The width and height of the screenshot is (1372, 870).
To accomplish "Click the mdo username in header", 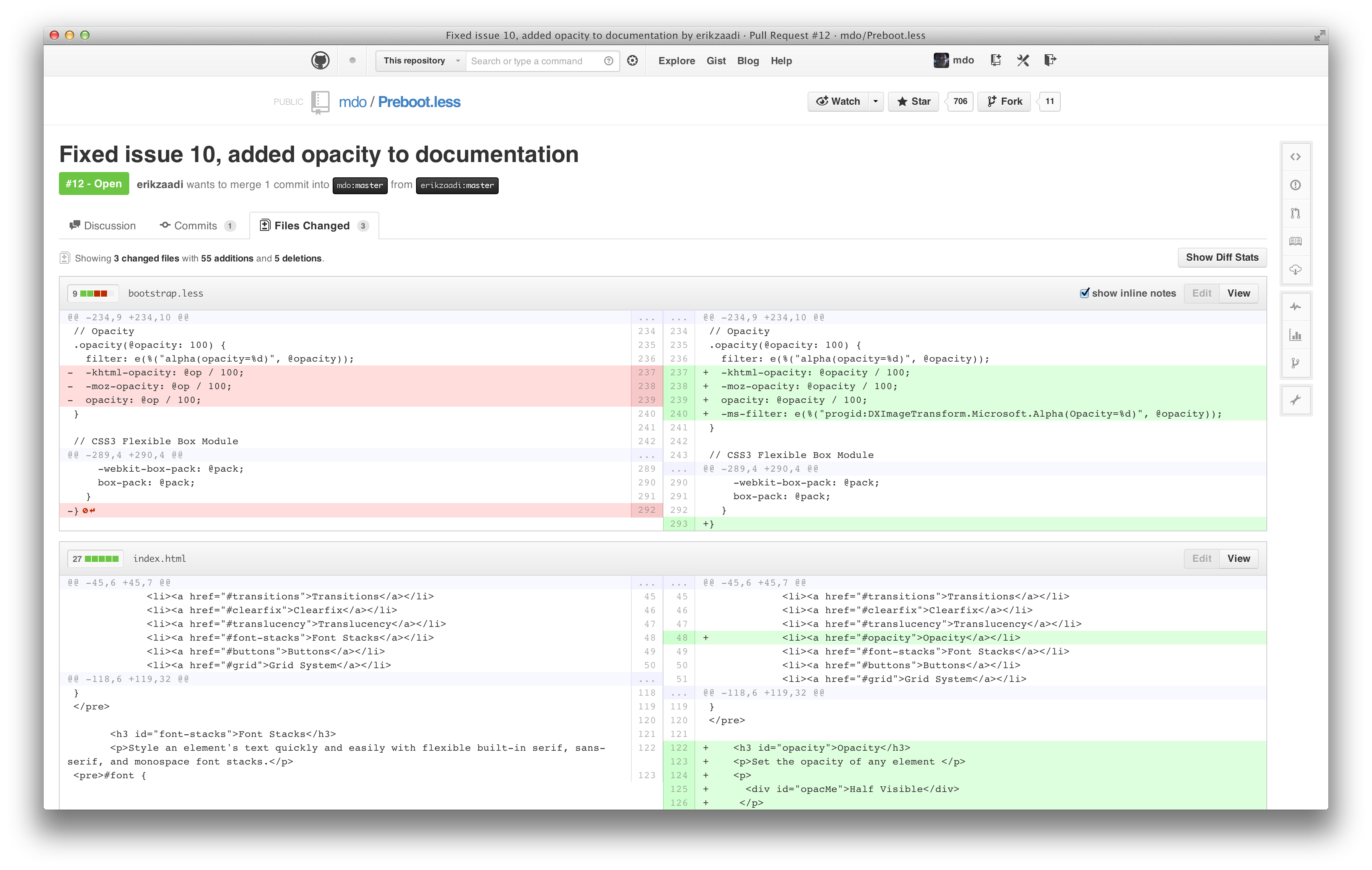I will (964, 60).
